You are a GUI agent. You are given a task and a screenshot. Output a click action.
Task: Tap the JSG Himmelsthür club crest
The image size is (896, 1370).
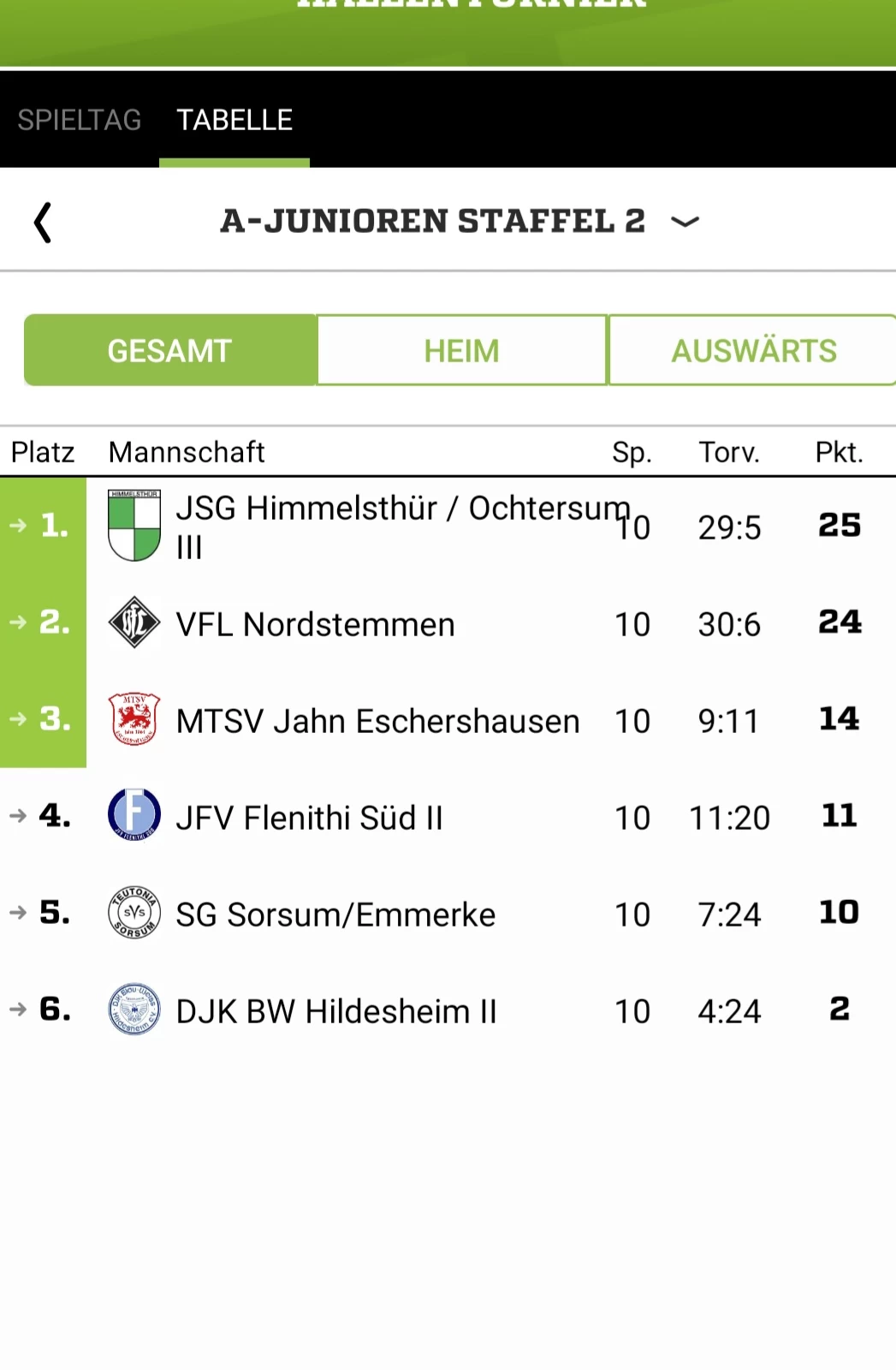[134, 525]
